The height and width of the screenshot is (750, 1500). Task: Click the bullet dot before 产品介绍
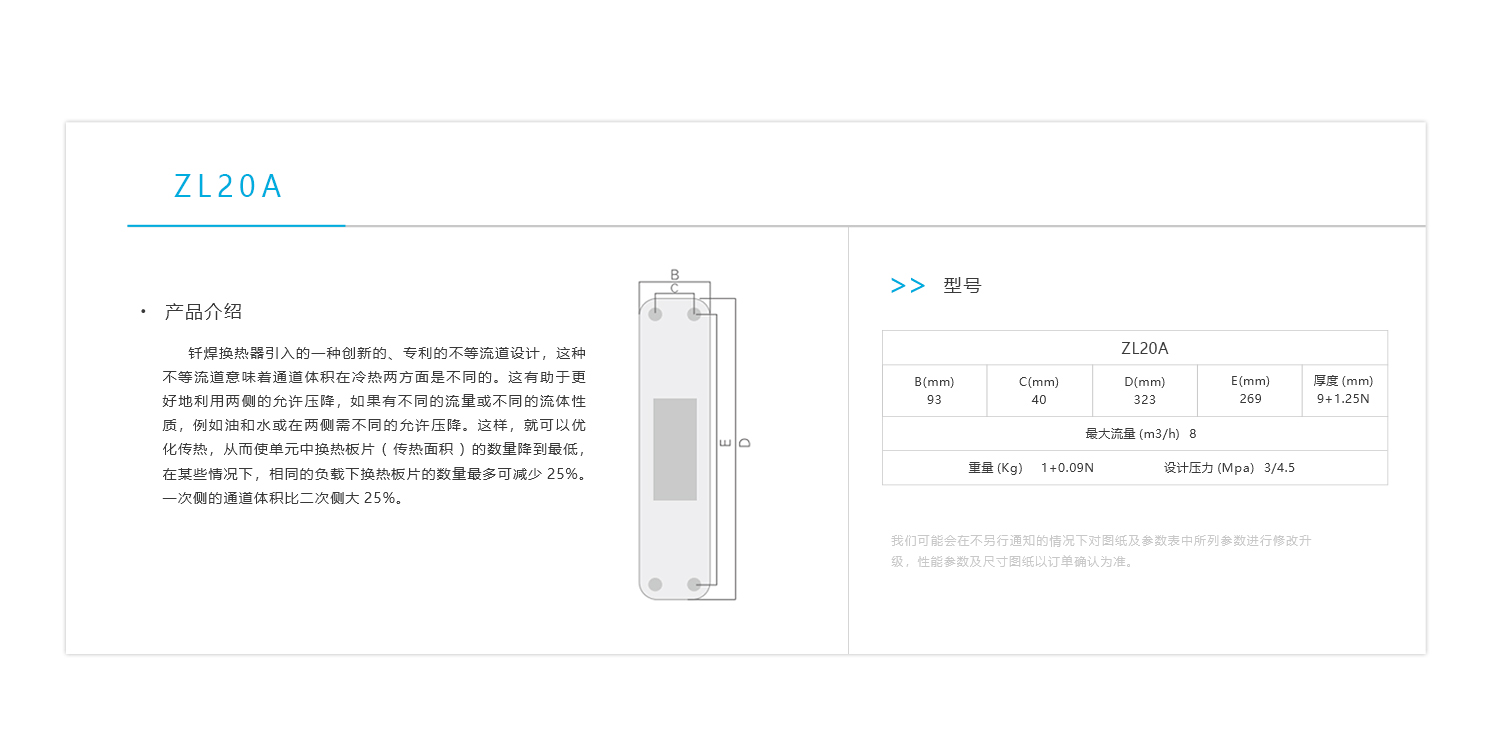143,312
